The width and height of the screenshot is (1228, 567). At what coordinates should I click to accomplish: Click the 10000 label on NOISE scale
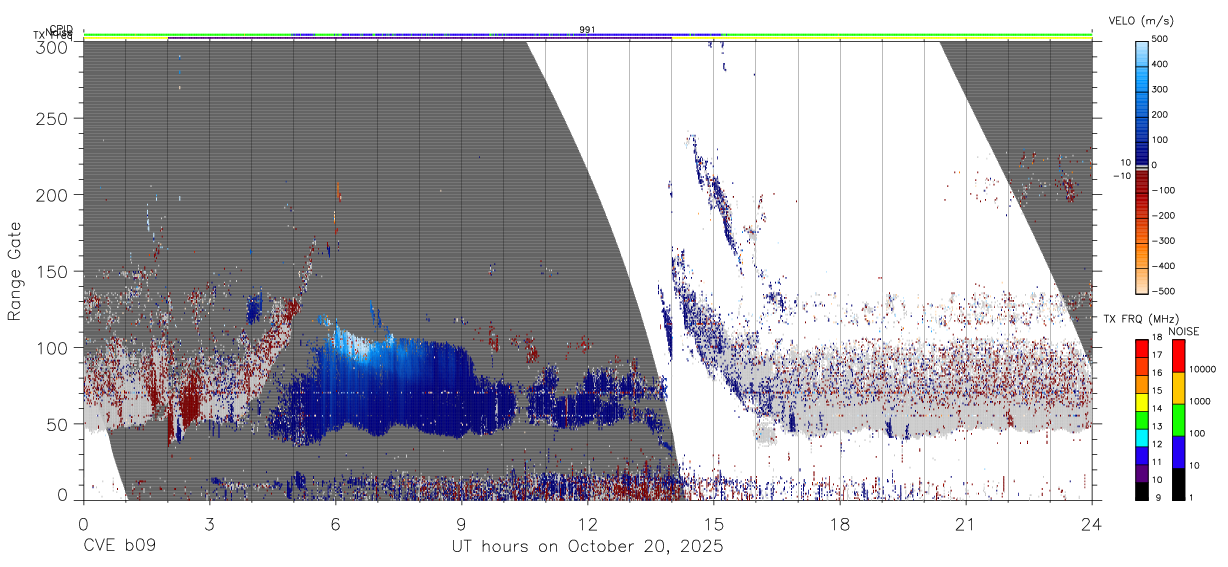click(1203, 369)
